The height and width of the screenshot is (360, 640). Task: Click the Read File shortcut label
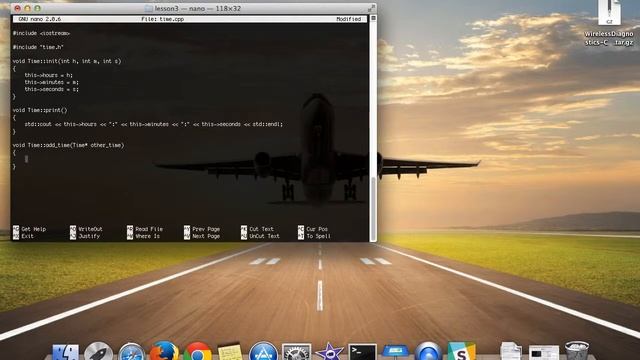point(149,229)
